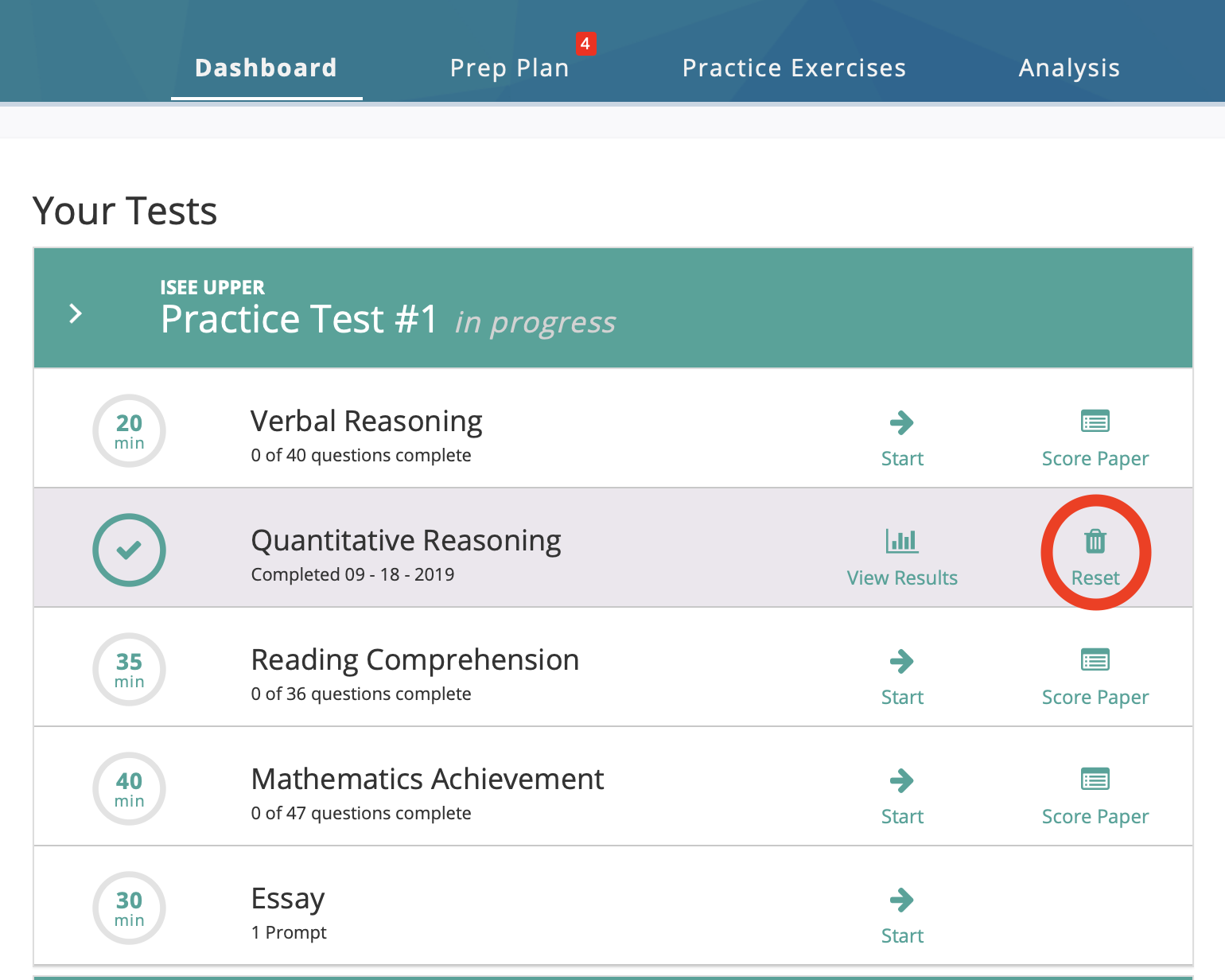Click the Essay Start arrow icon

coord(901,900)
